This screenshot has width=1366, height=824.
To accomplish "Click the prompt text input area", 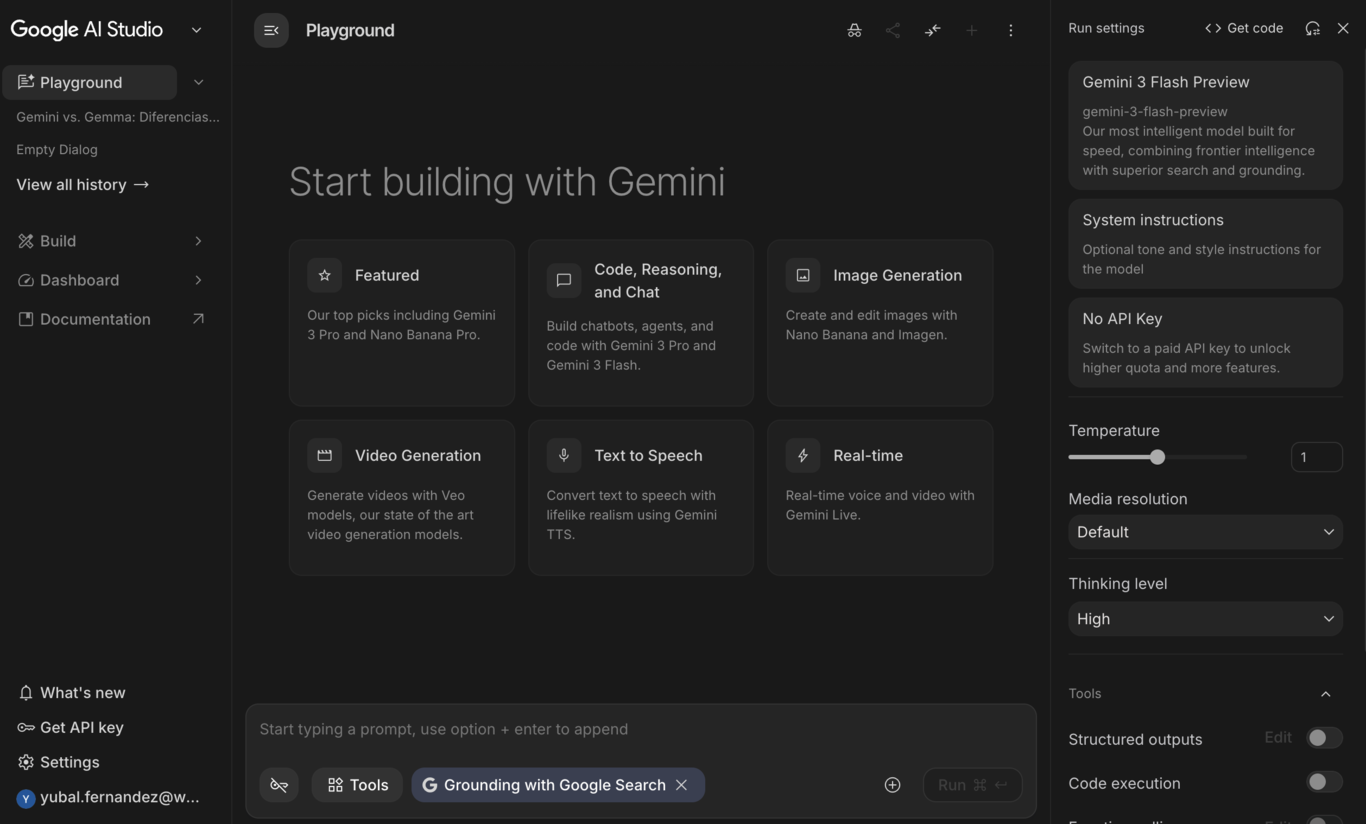I will tap(640, 729).
